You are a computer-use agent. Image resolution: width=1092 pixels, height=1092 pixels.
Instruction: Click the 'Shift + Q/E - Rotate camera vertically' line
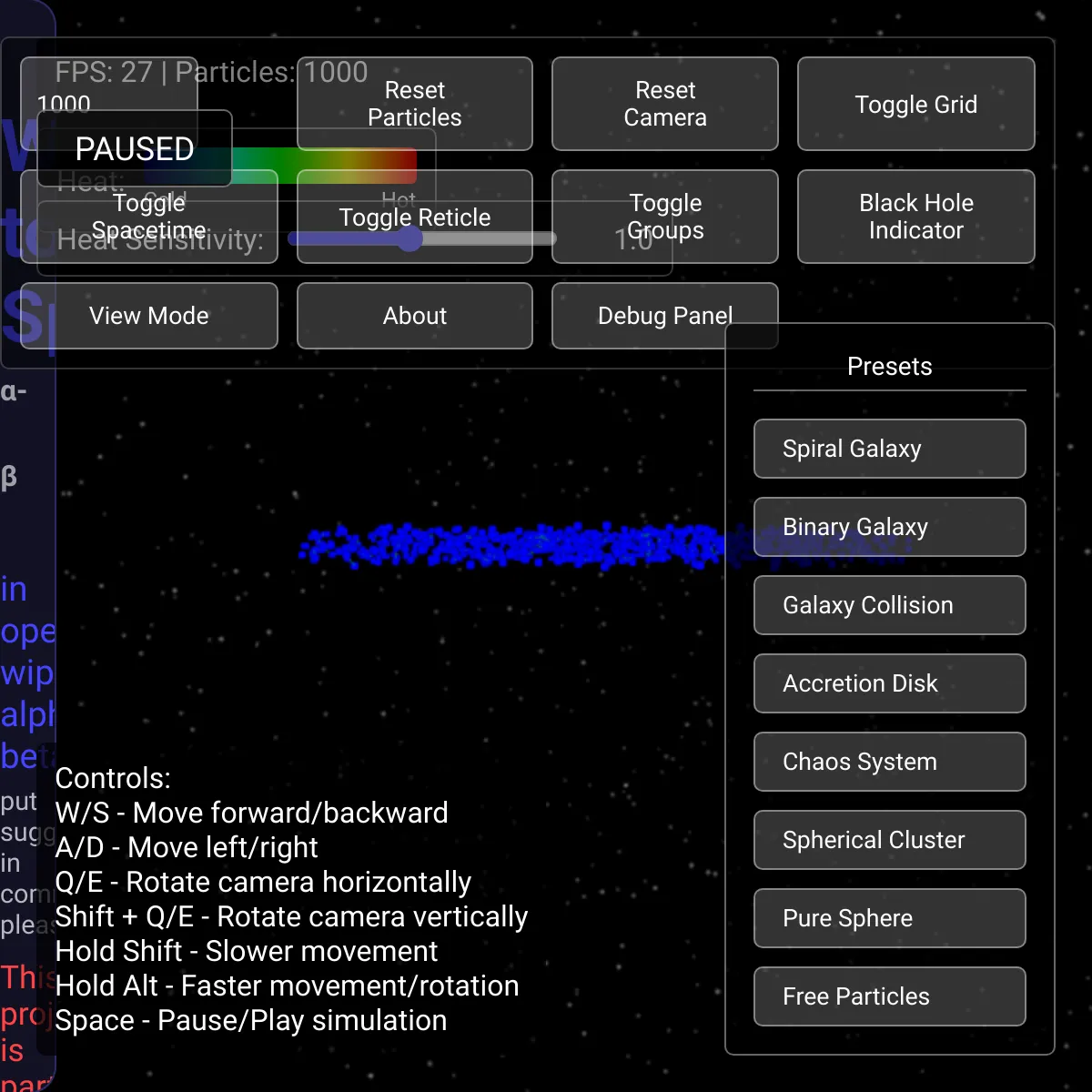point(291,916)
